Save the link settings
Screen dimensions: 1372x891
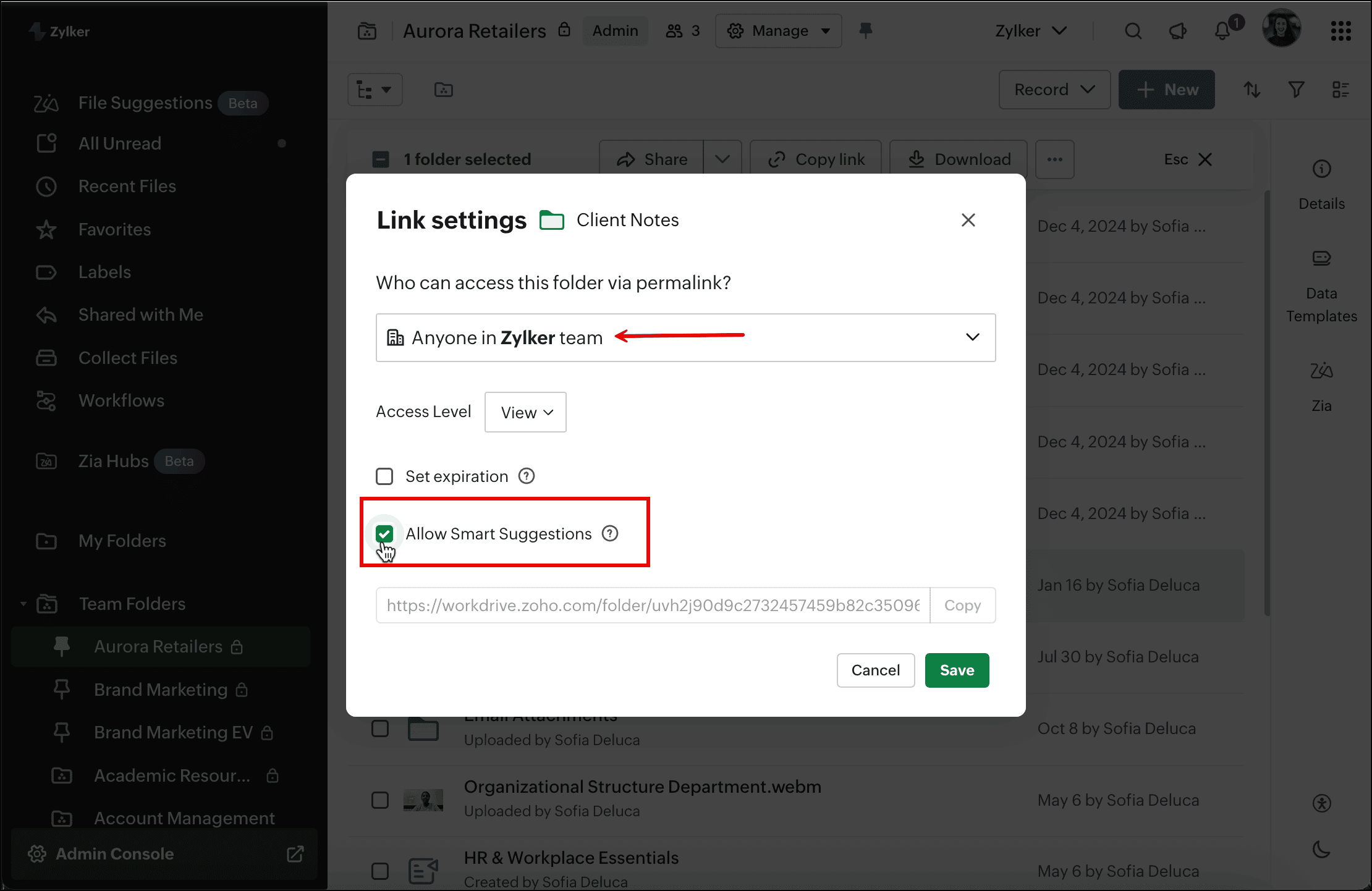[x=957, y=670]
